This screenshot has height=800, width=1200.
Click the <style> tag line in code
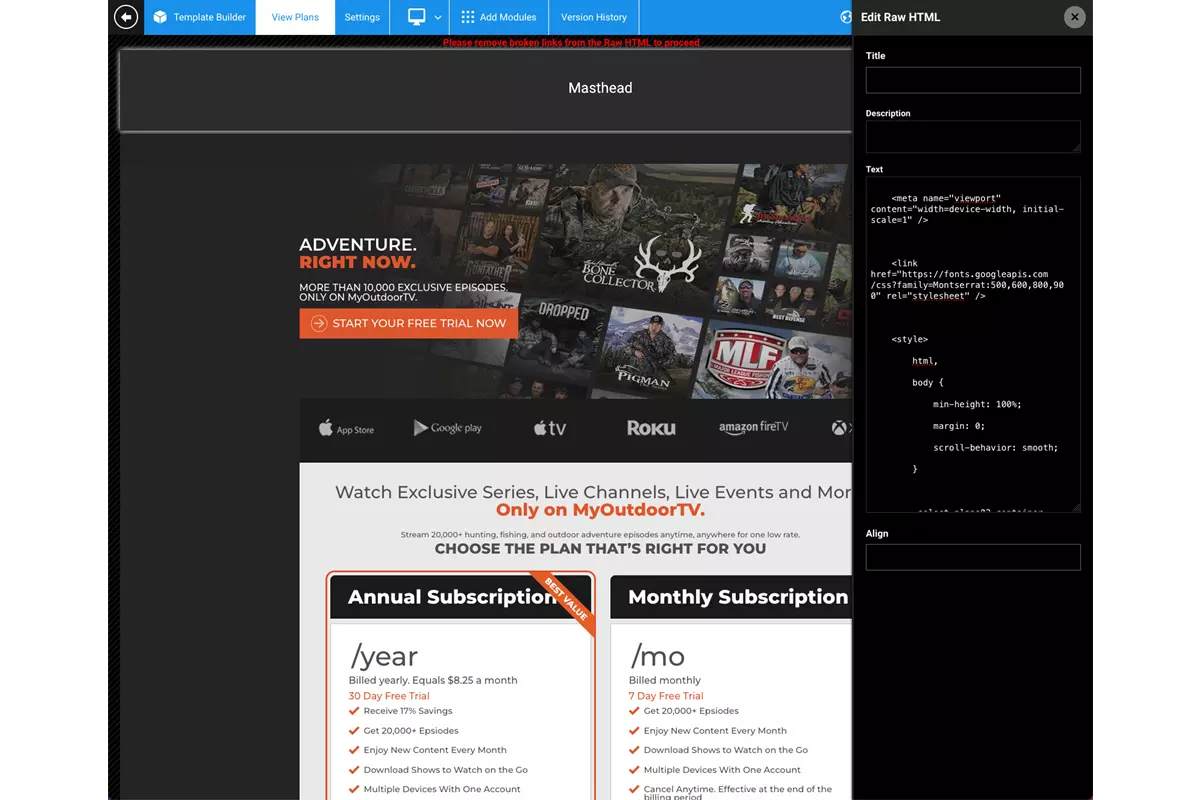click(910, 339)
